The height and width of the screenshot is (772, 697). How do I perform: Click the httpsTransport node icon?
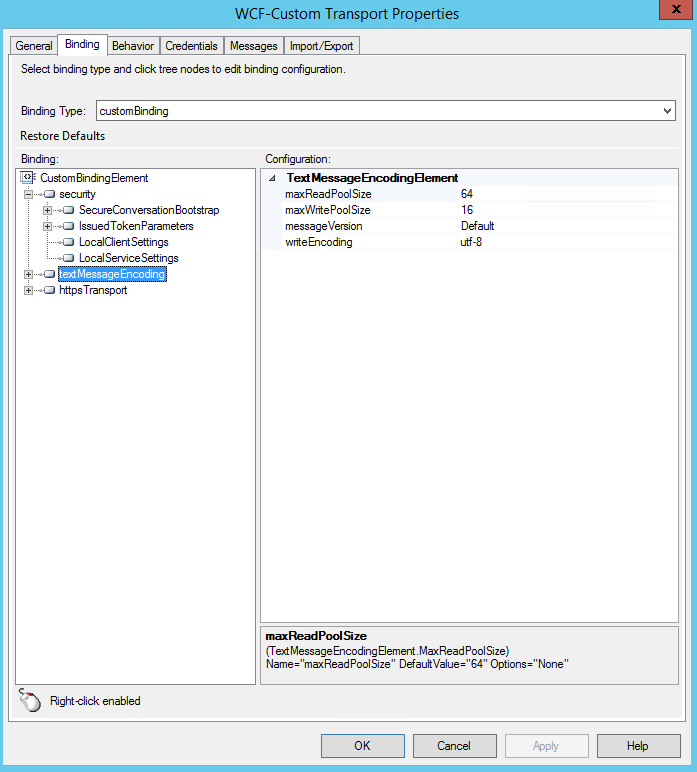[49, 290]
